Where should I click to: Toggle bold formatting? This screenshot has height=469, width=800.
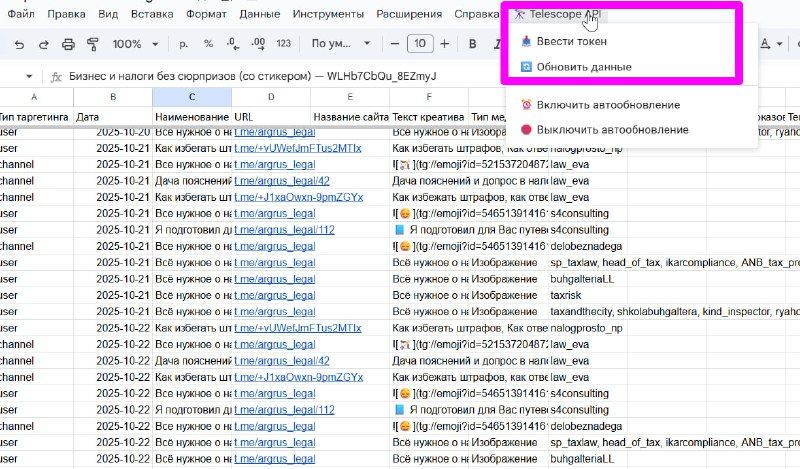tap(472, 44)
